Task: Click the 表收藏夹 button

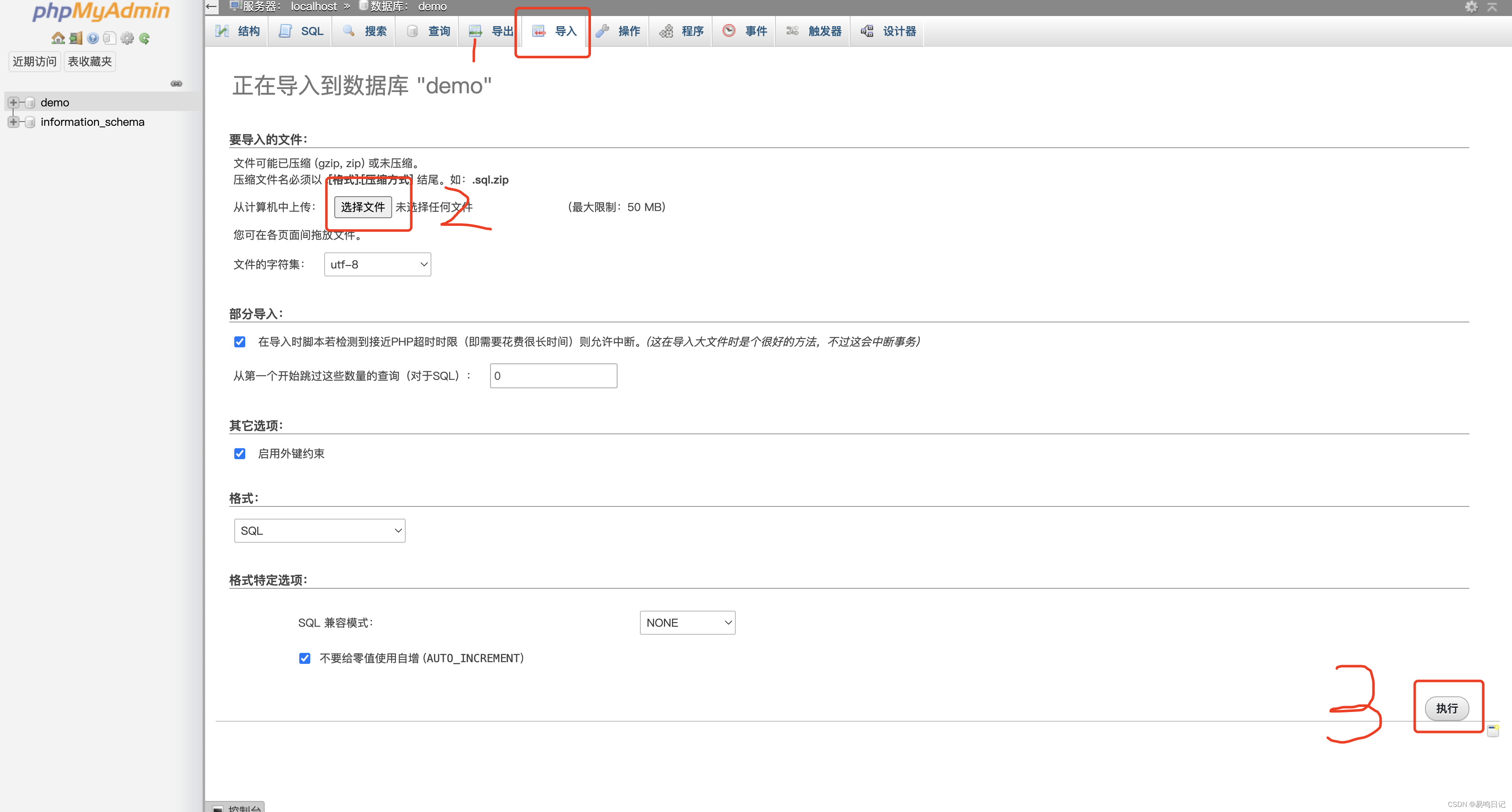Action: pos(90,62)
